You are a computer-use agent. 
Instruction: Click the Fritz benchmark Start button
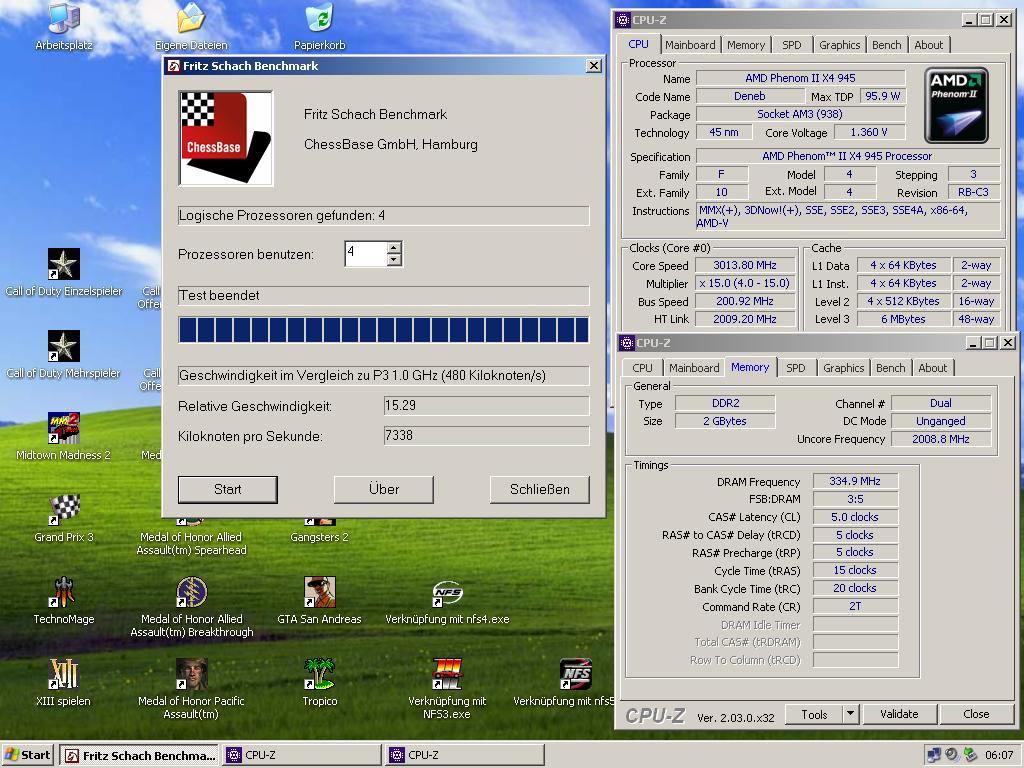[227, 489]
